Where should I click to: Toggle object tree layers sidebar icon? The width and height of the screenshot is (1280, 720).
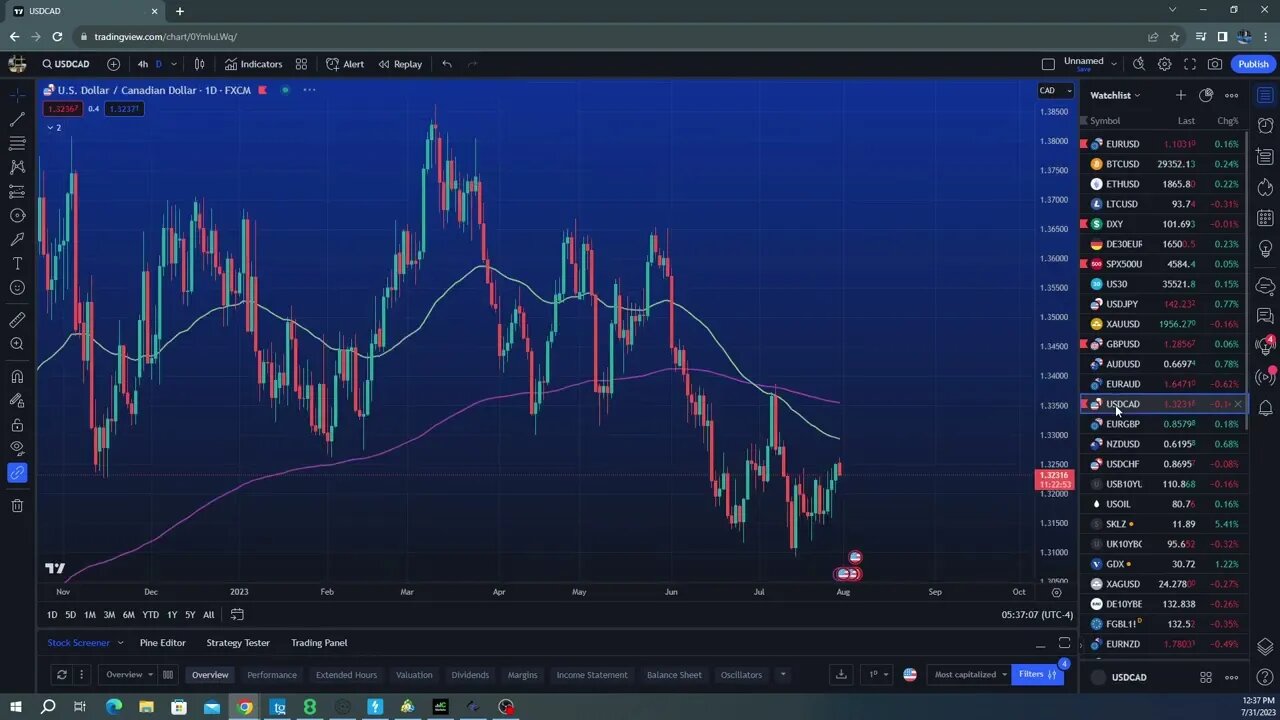[x=1265, y=646]
